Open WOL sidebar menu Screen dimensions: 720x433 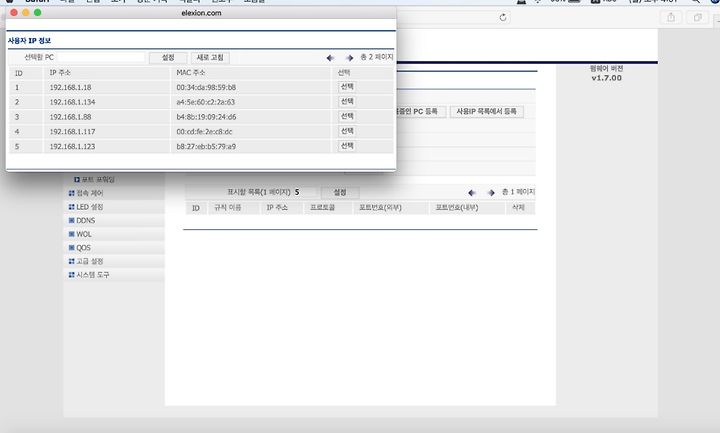[x=84, y=234]
